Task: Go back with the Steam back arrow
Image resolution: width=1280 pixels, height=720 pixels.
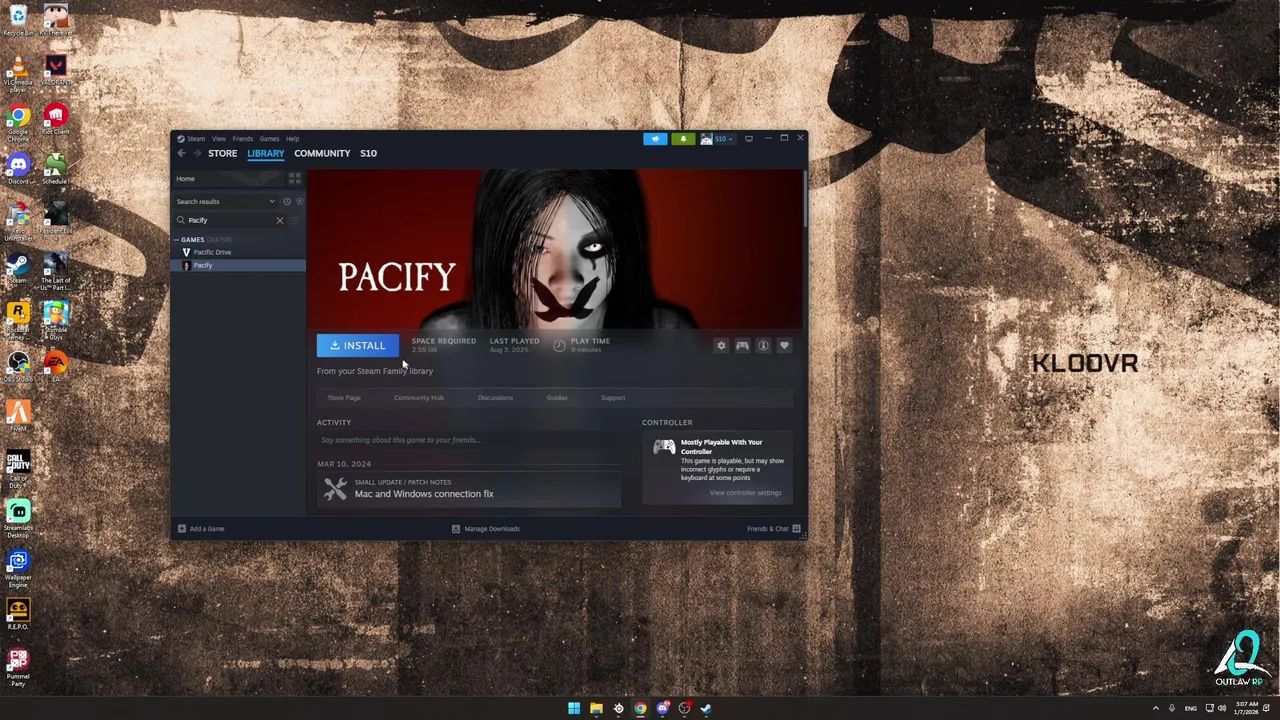Action: [181, 153]
